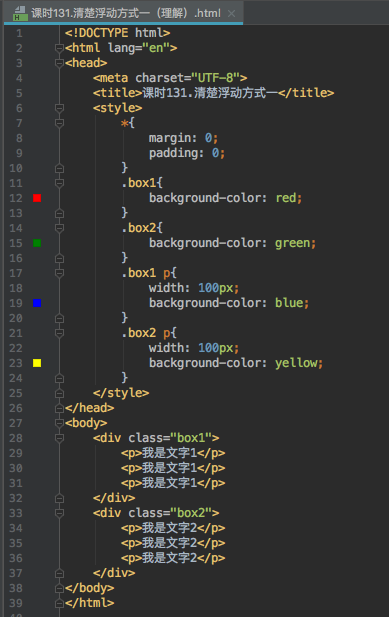Select the 课时131.清楚浮动方式一 html tab
The width and height of the screenshot is (389, 617).
pyautogui.click(x=125, y=13)
